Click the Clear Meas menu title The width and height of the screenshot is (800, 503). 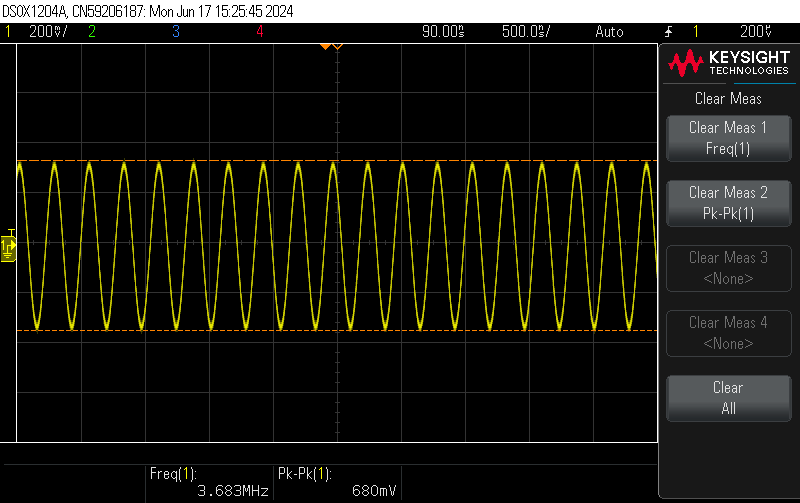click(x=728, y=98)
